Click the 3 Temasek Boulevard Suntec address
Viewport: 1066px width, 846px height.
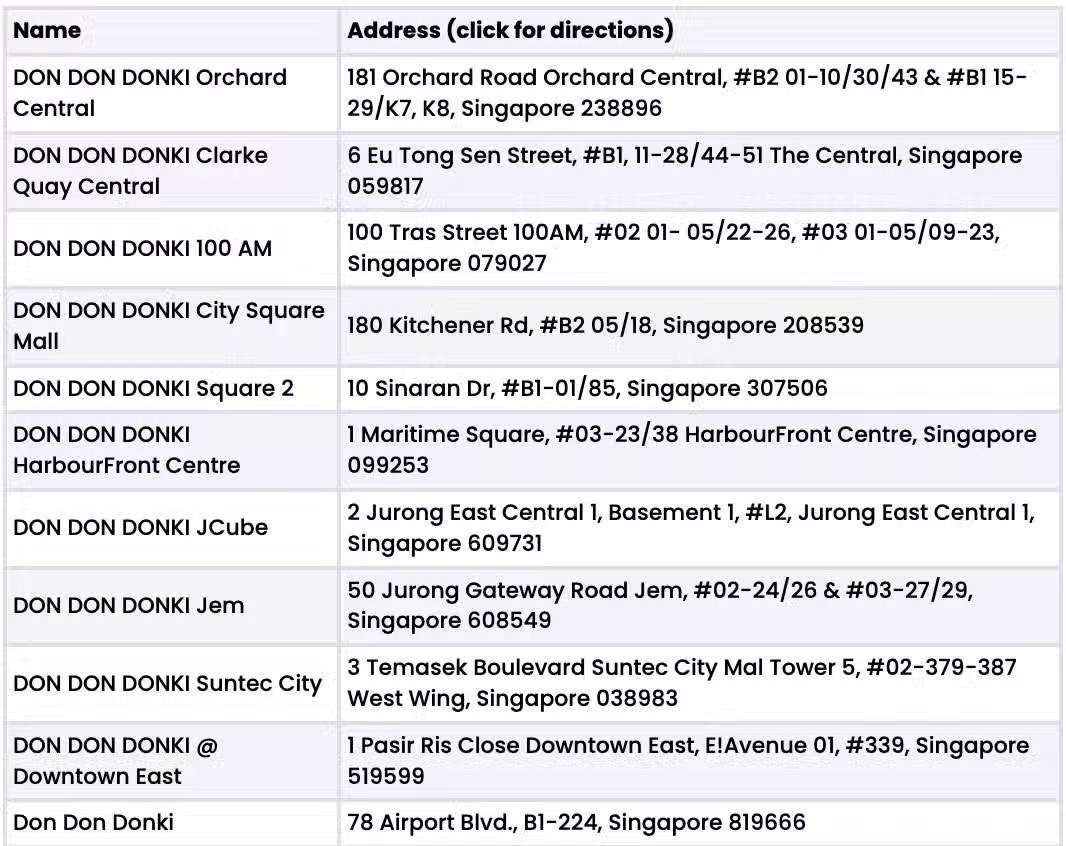pos(682,683)
